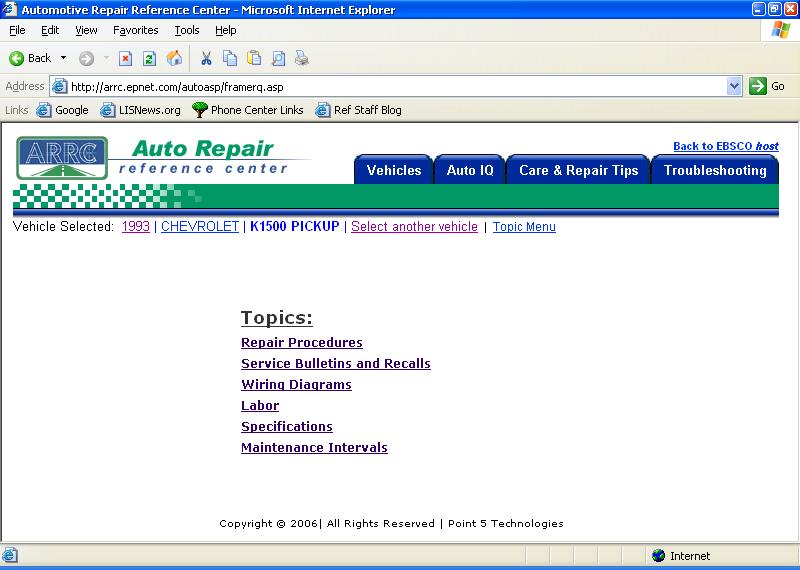This screenshot has width=800, height=570.
Task: Open the File menu
Action: point(17,30)
